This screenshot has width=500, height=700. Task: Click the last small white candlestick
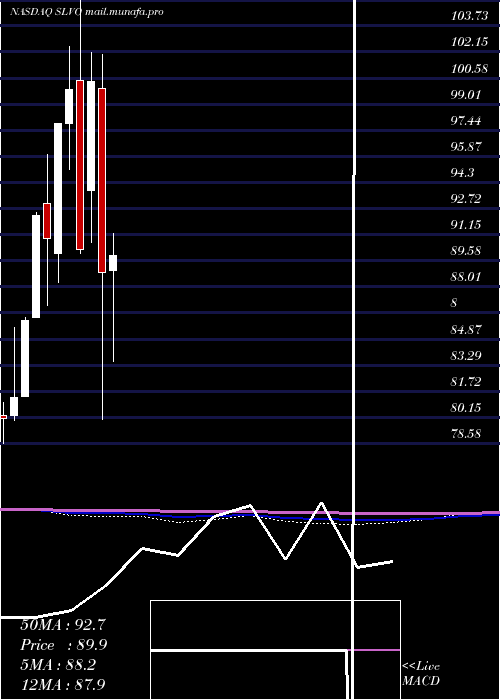[113, 263]
